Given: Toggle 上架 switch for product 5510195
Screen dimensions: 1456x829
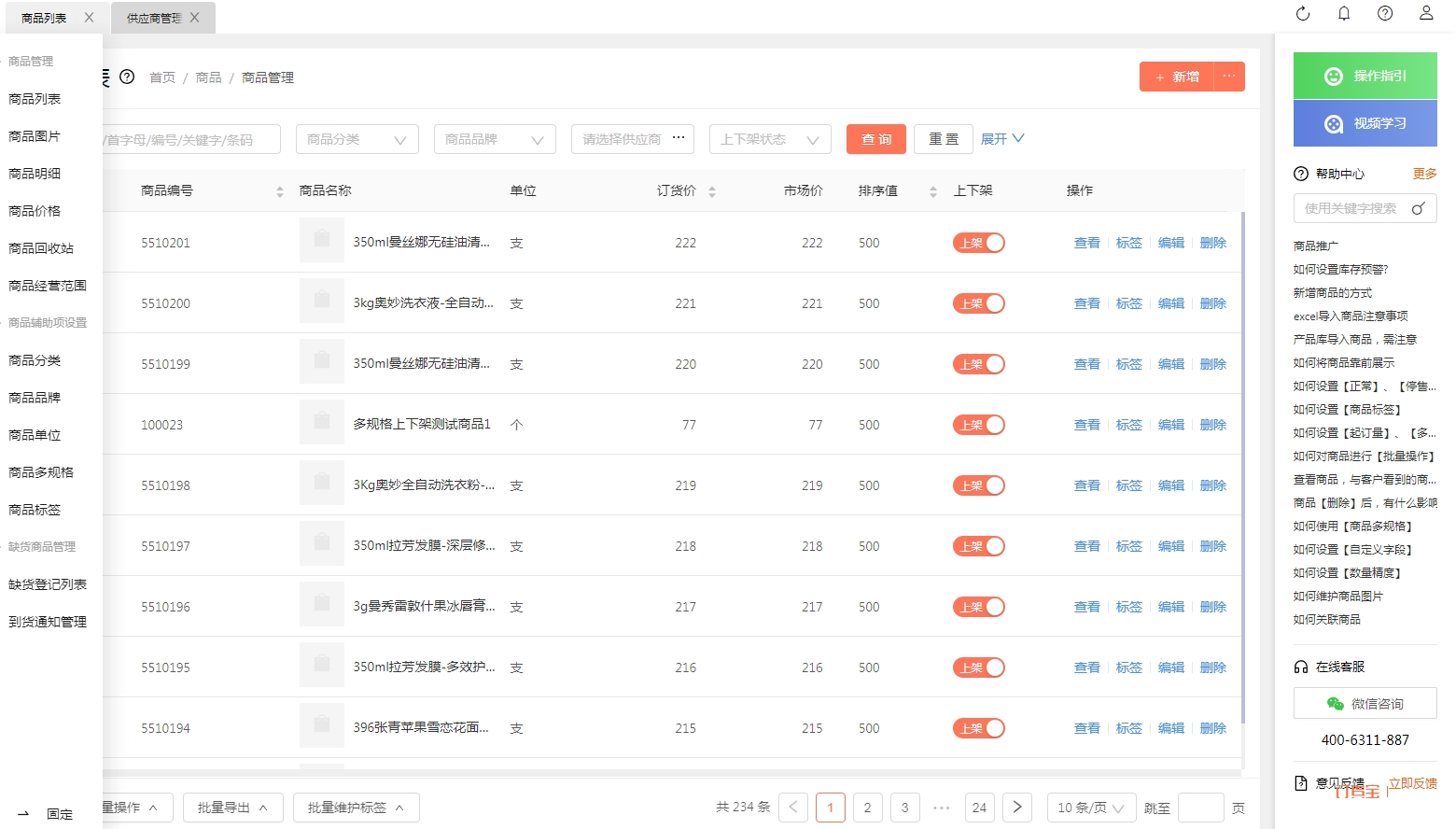Looking at the screenshot, I should [x=978, y=667].
